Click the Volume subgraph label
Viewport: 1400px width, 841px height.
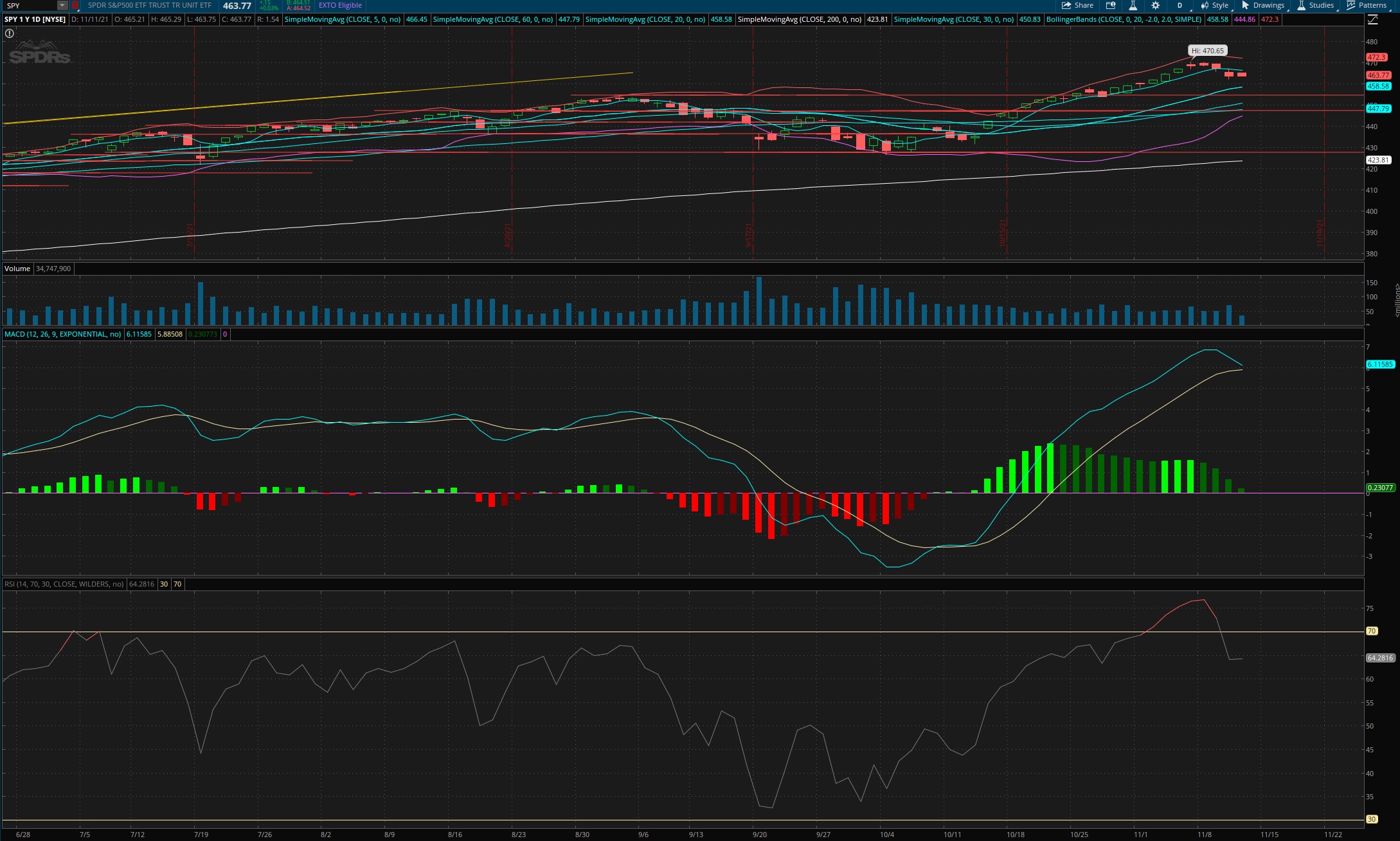tap(17, 269)
